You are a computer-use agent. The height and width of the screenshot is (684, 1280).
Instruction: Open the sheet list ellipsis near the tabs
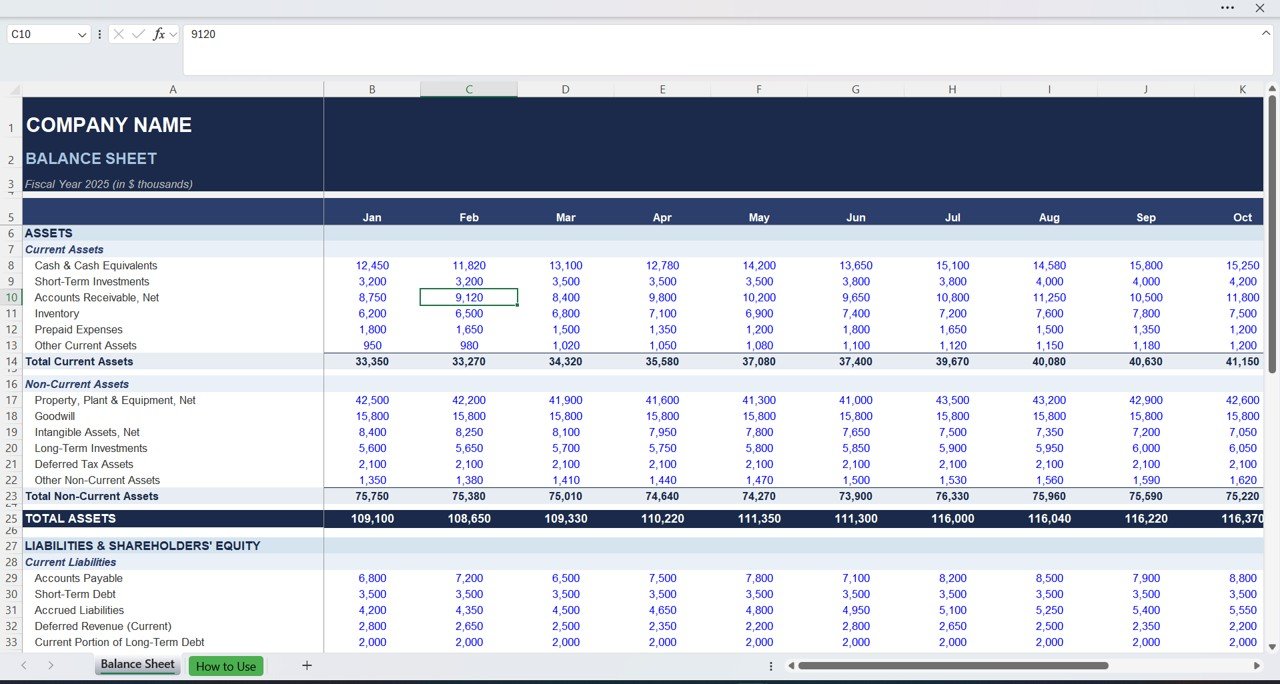point(769,665)
